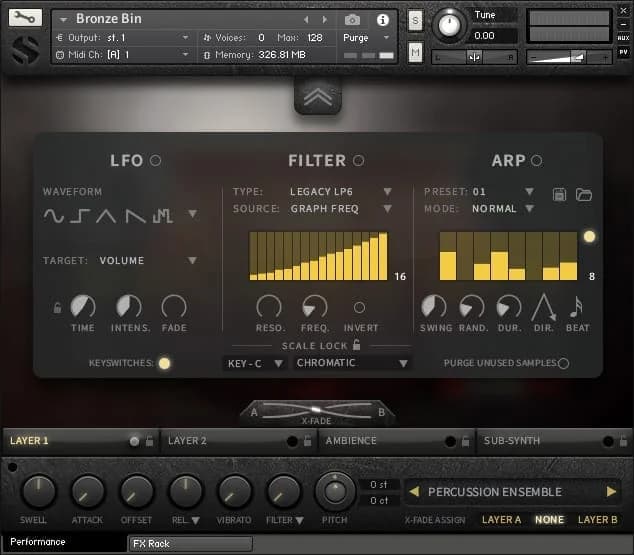Open the instrument info icon

coord(381,19)
